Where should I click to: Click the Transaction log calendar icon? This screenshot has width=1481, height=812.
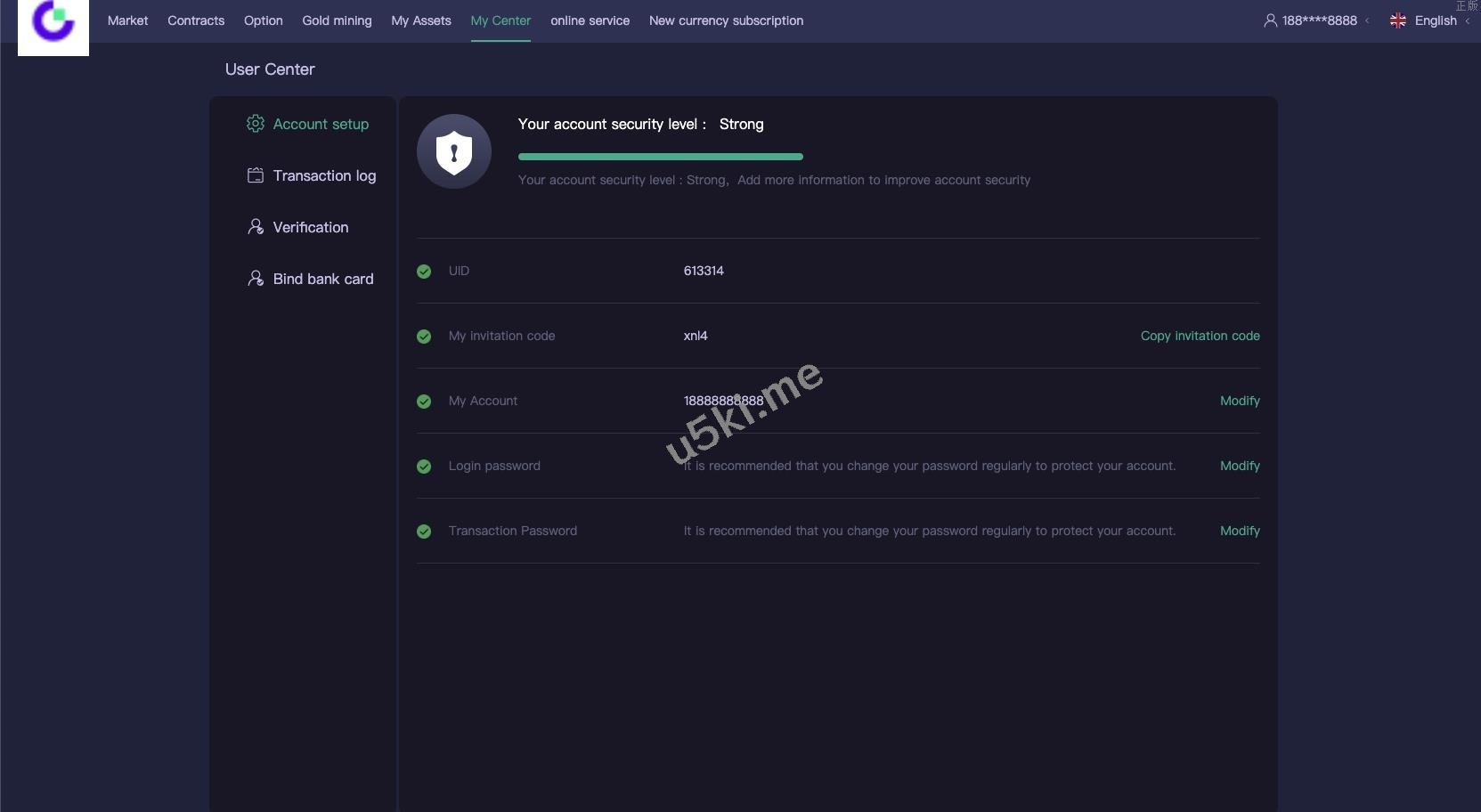256,175
